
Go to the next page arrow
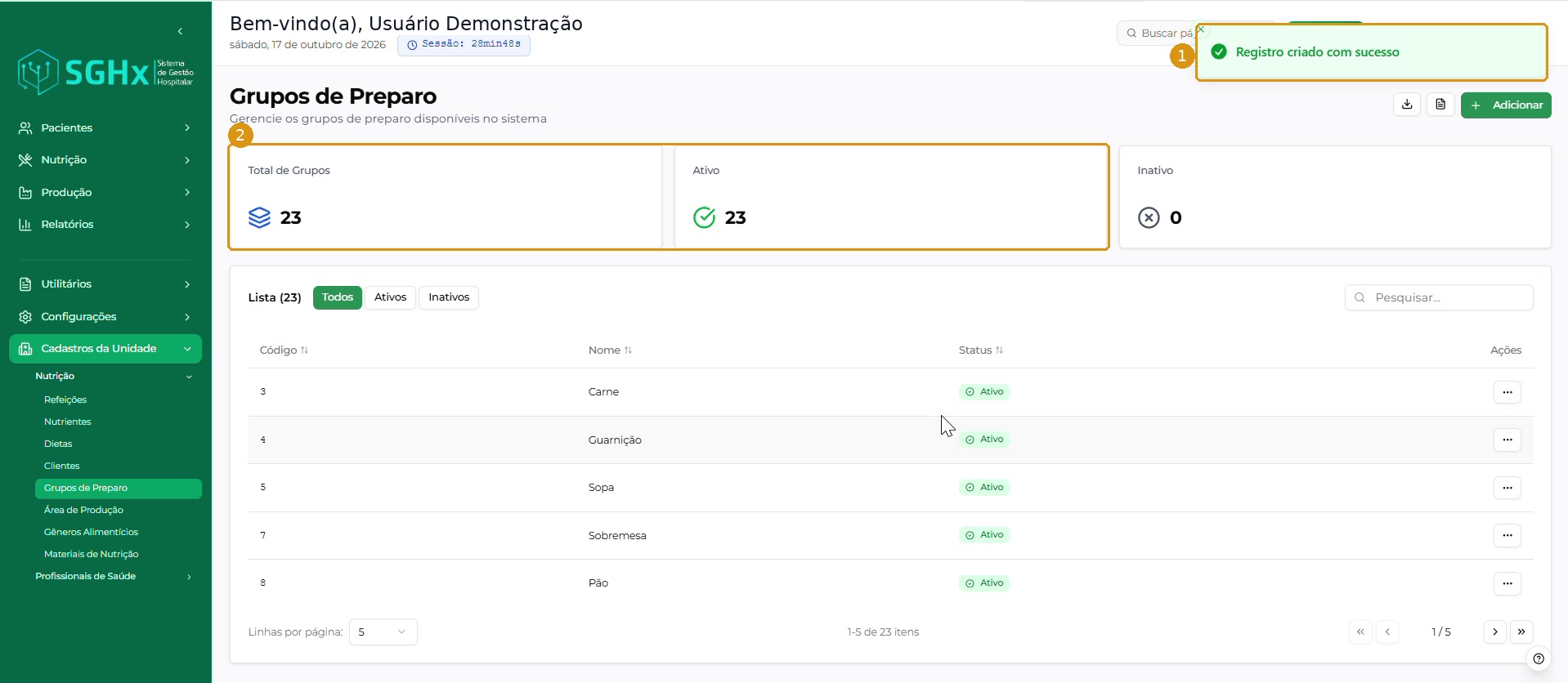pyautogui.click(x=1494, y=632)
